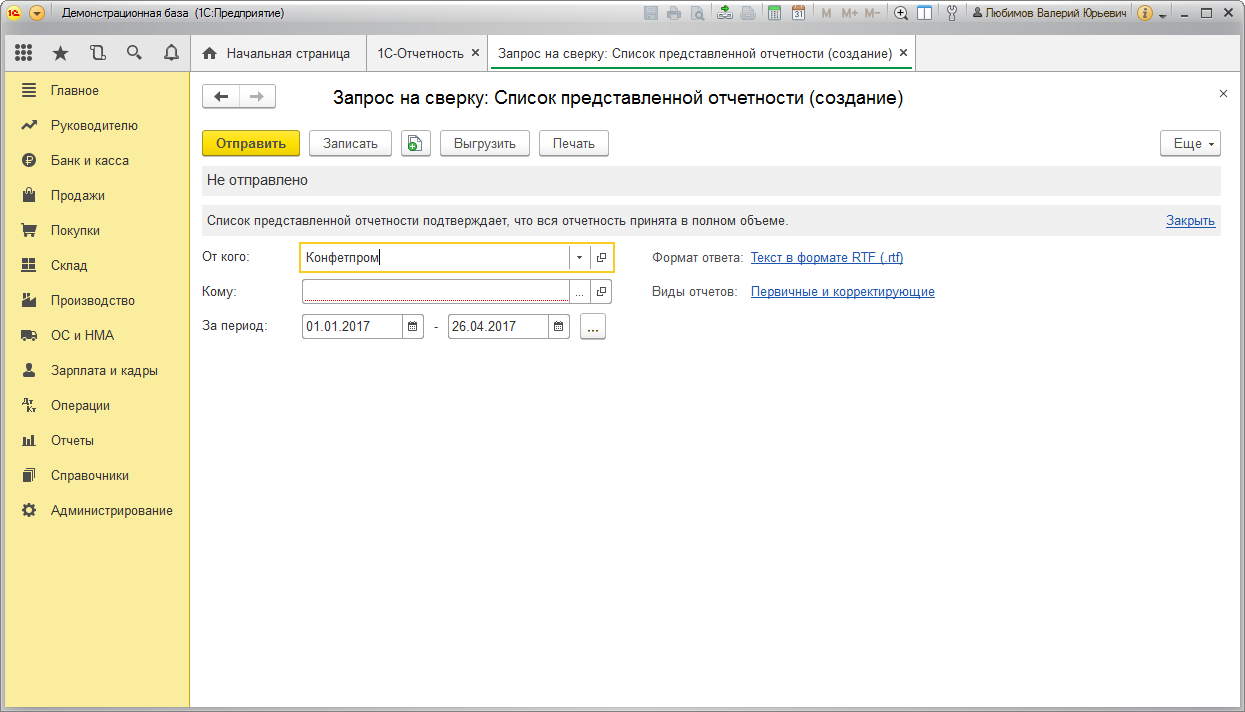Click the printer icon in title bar
This screenshot has width=1245, height=712.
pyautogui.click(x=674, y=13)
